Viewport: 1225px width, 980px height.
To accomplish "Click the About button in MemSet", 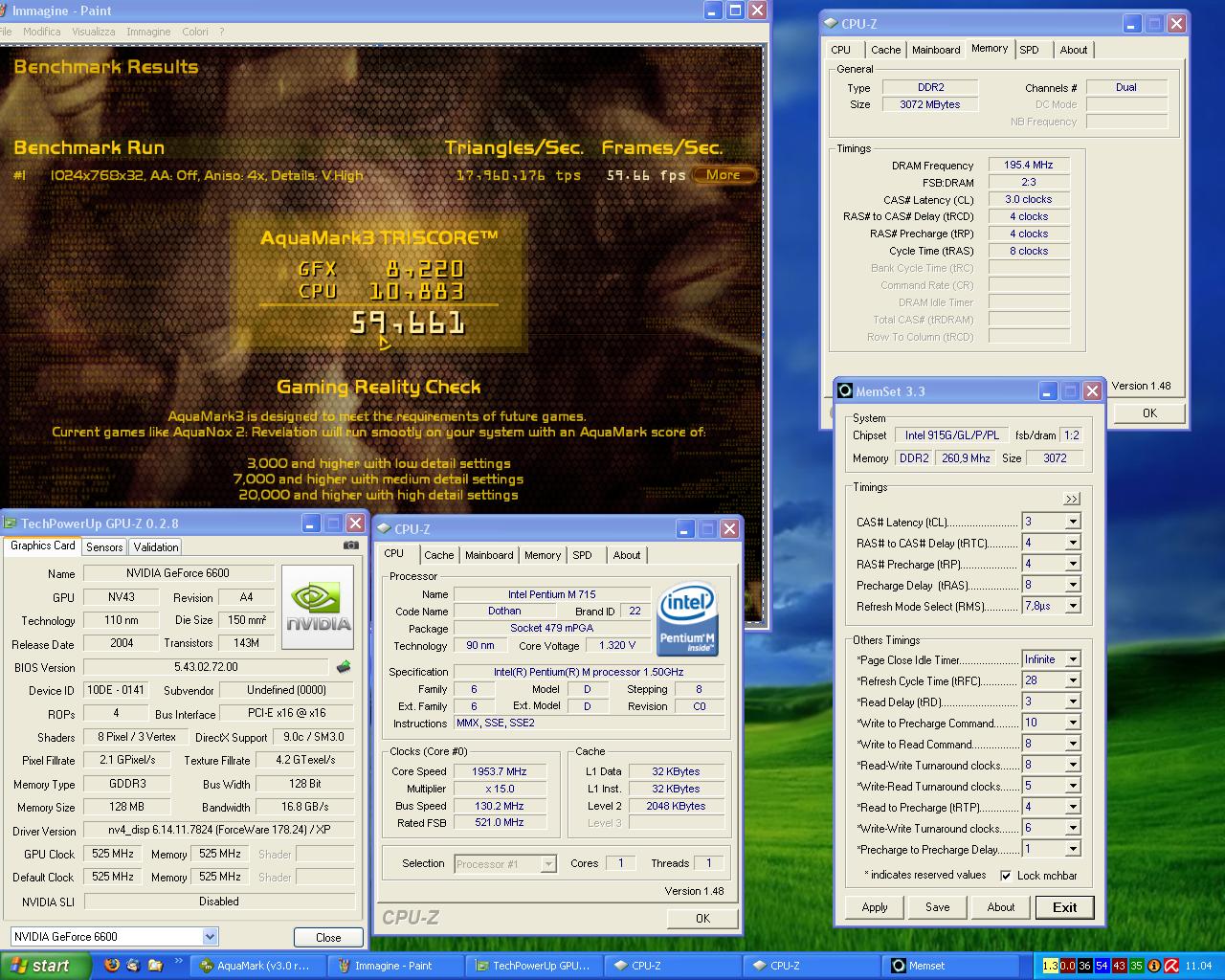I will tap(1001, 907).
